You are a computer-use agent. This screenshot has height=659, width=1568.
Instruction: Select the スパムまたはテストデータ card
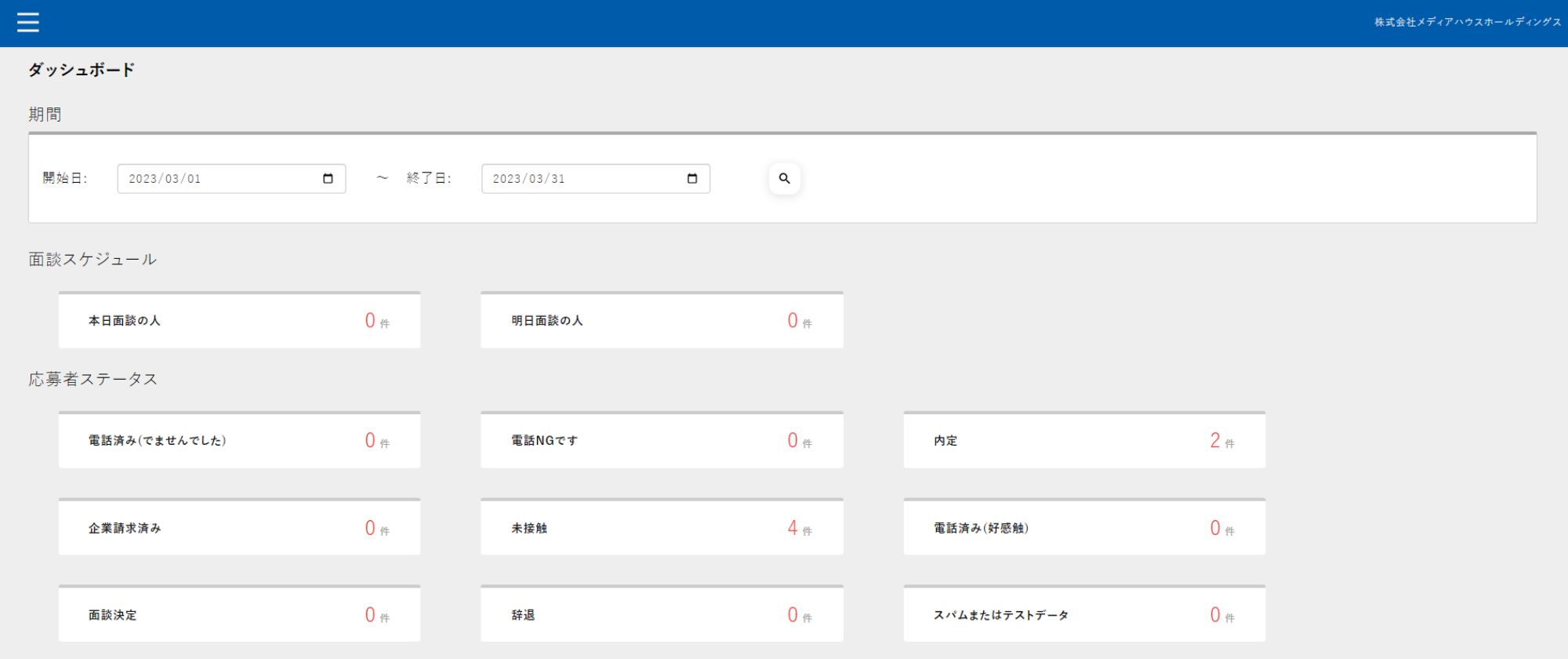pyautogui.click(x=1084, y=615)
